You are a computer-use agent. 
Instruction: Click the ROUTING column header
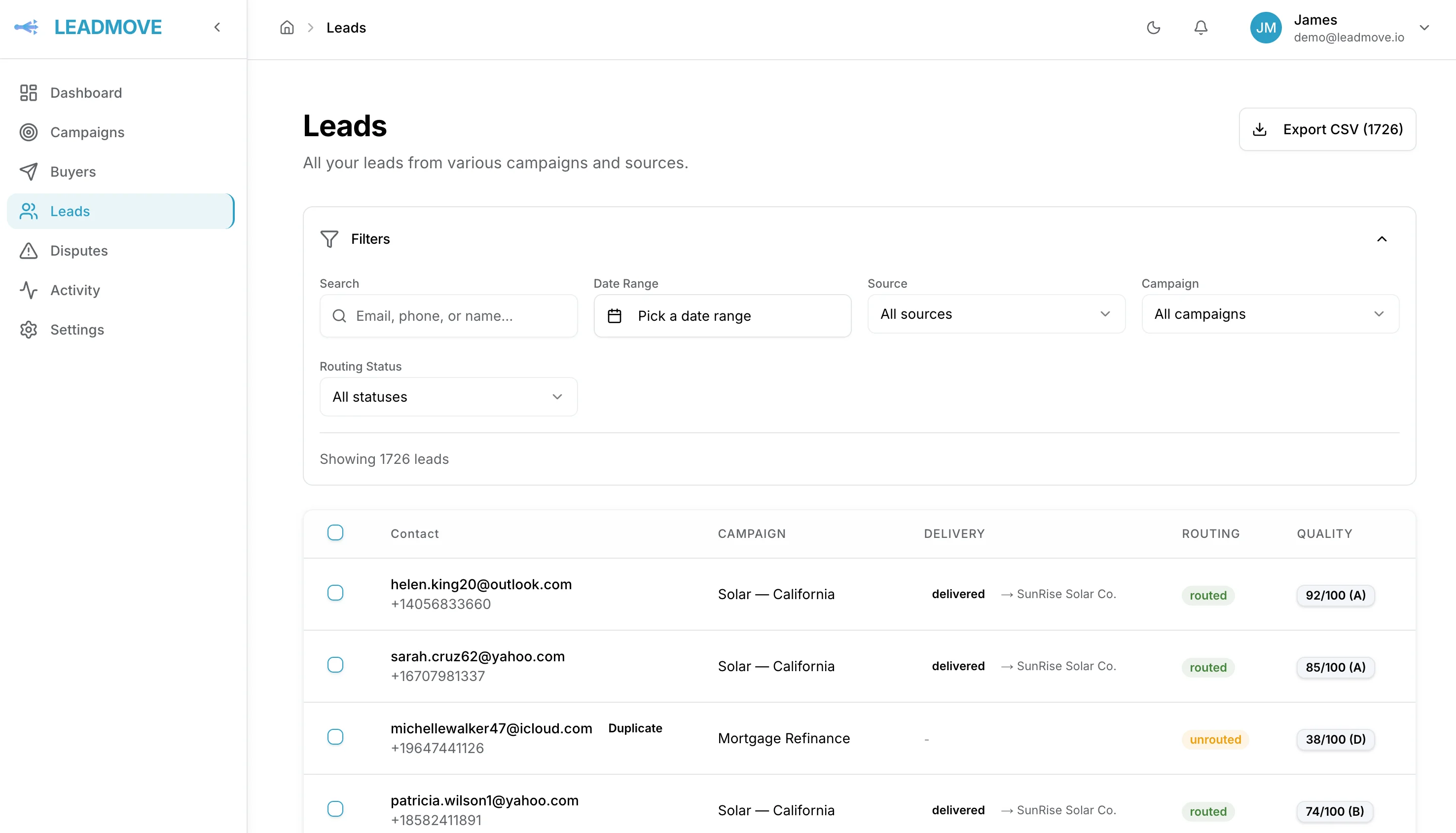(1211, 534)
